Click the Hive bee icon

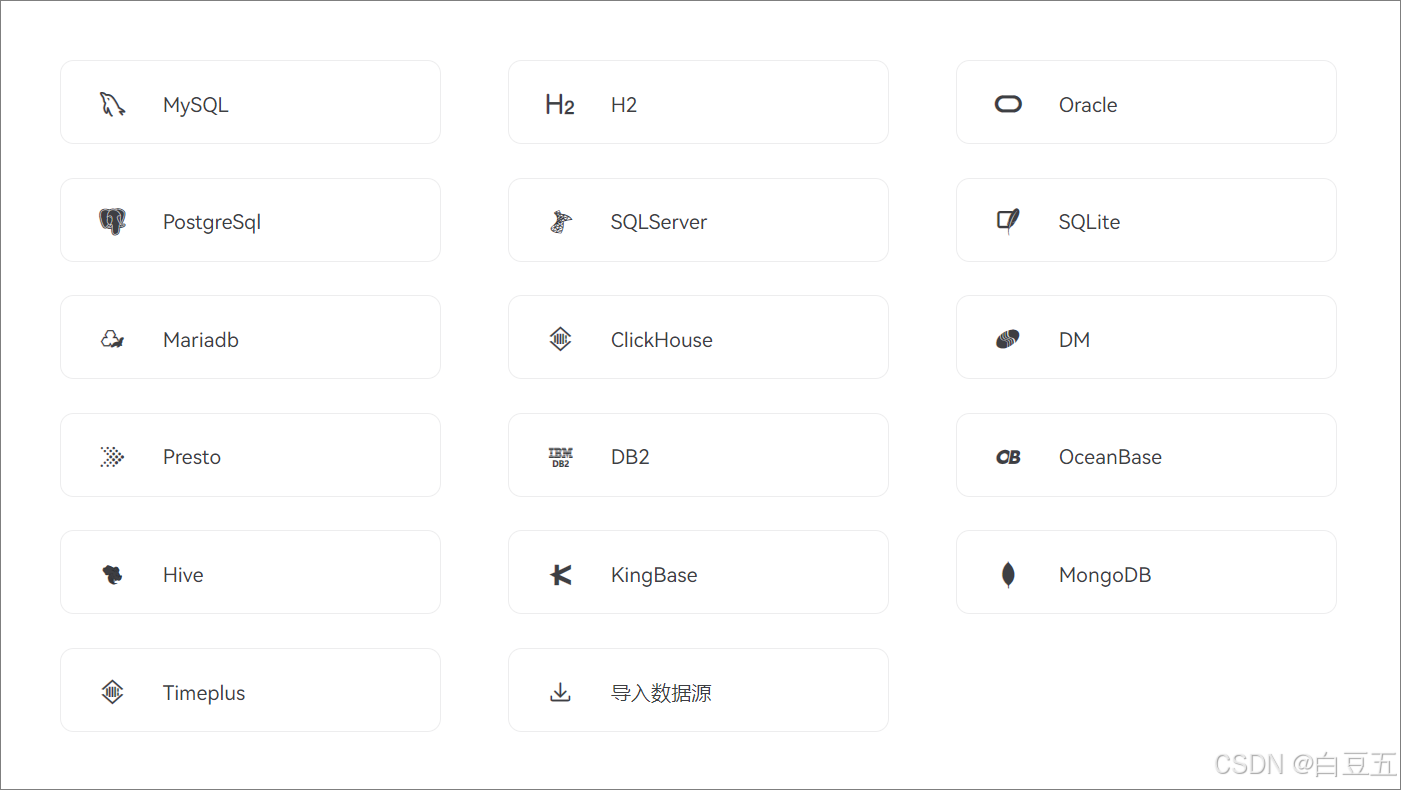[112, 575]
